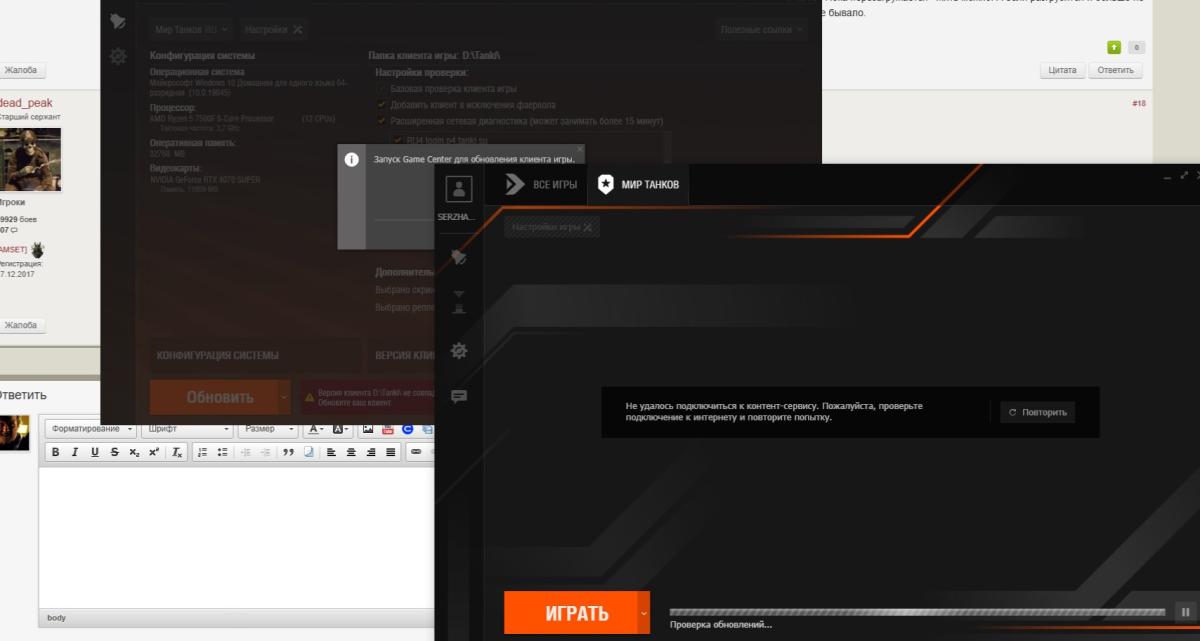This screenshot has height=641, width=1200.
Task: Increase indent in forum editor
Action: 265,452
